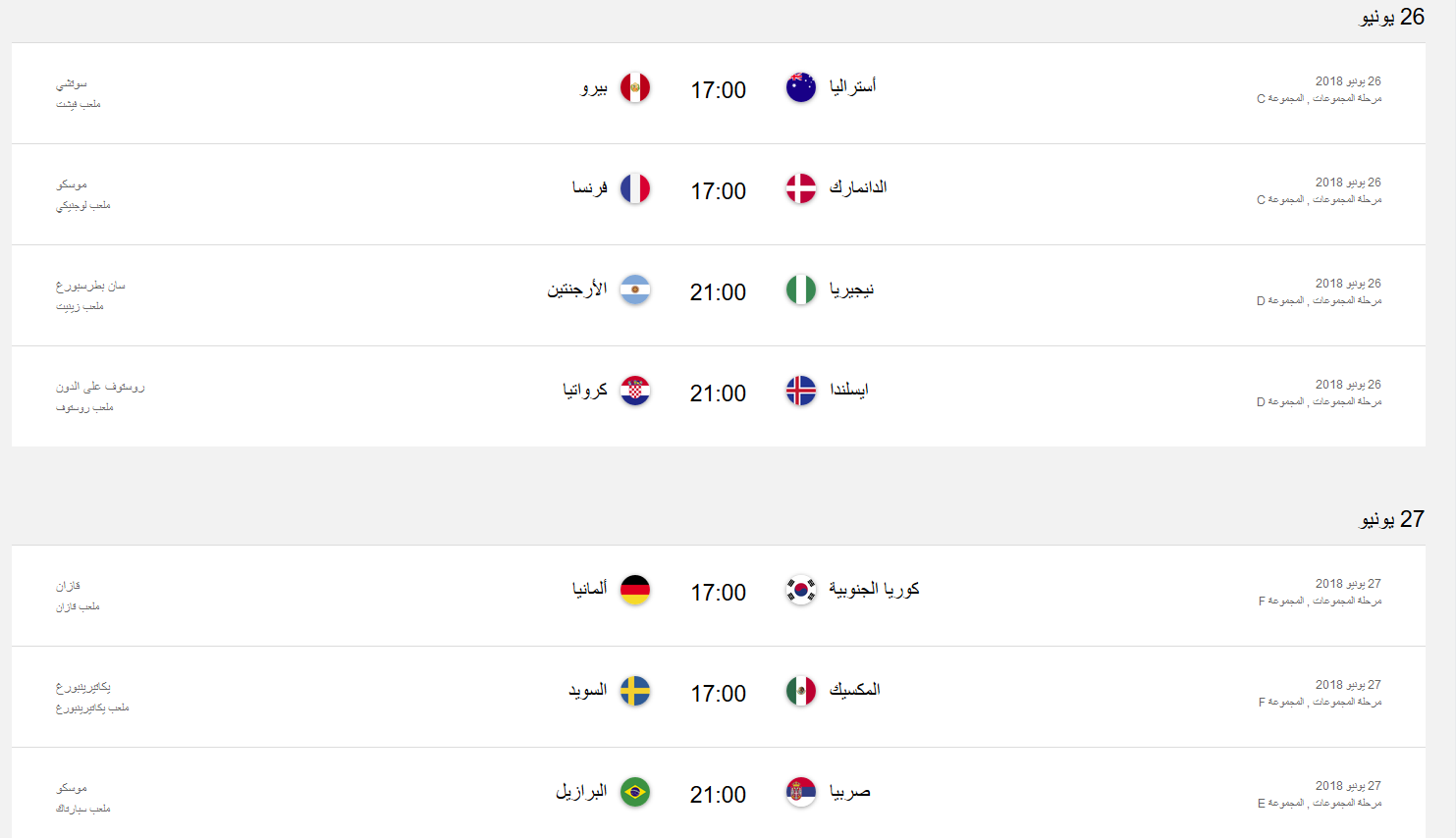
Task: Select the Croatia flag icon
Action: (x=636, y=391)
